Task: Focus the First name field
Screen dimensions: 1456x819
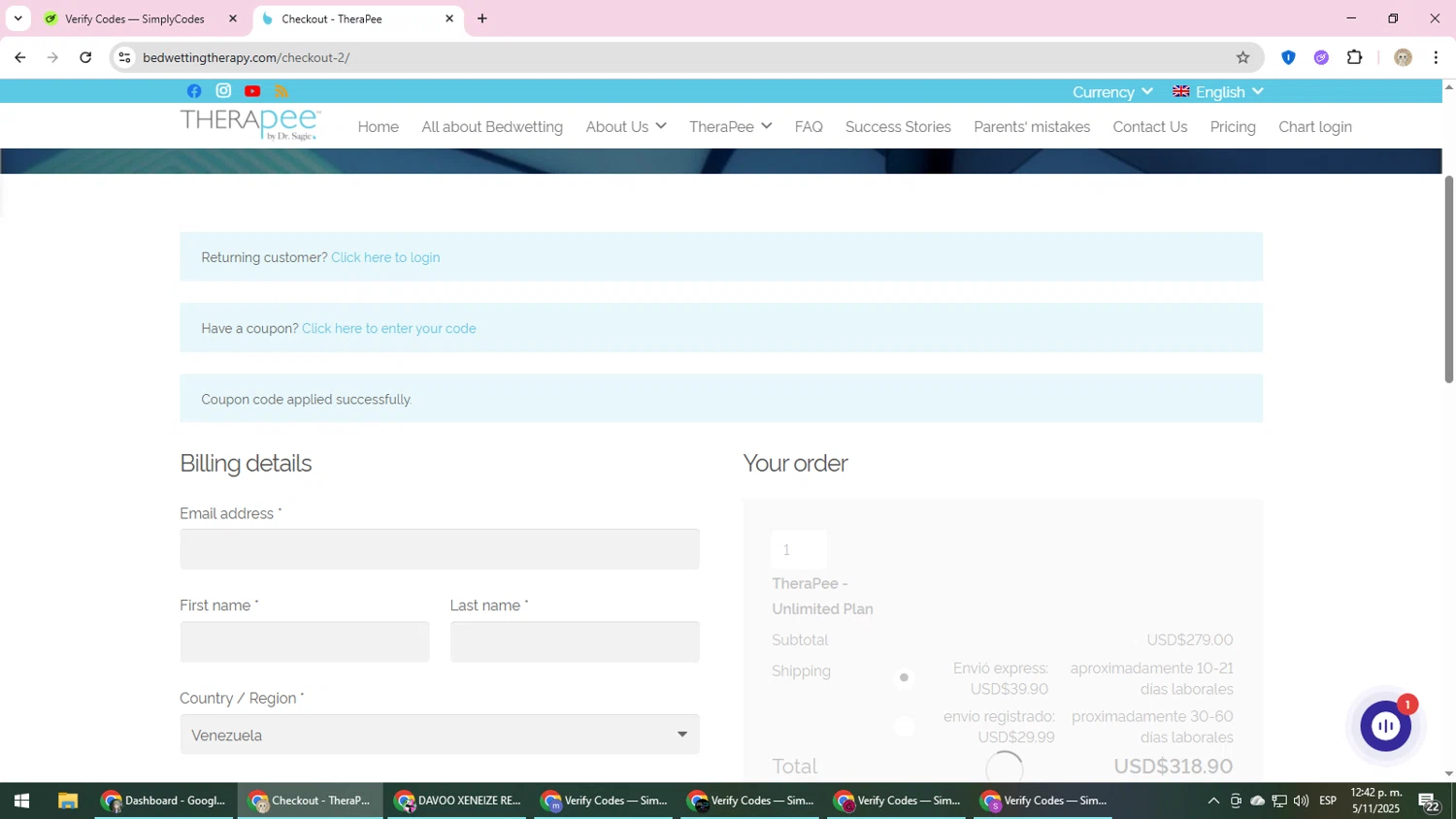Action: 305,641
